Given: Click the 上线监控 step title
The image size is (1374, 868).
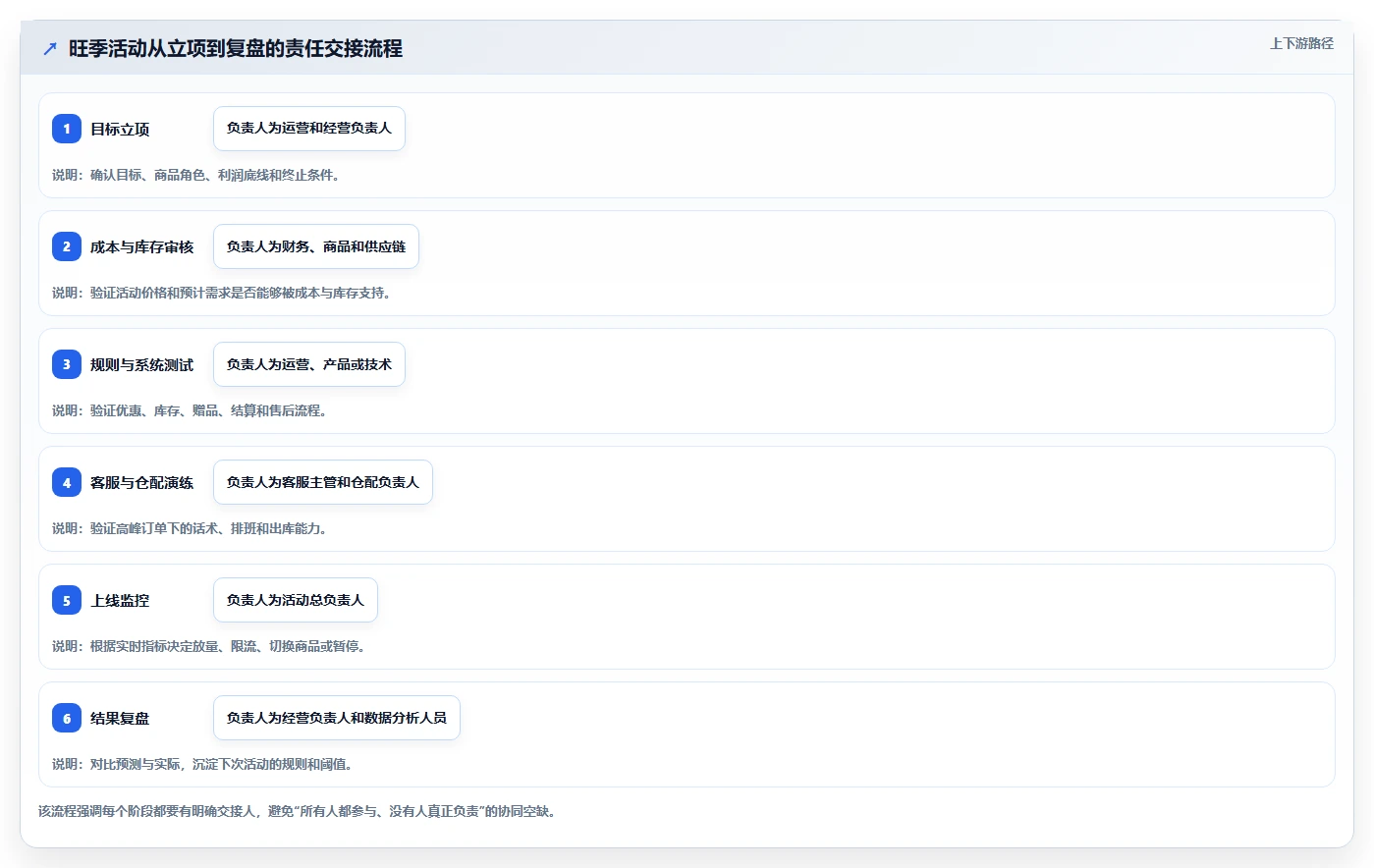Looking at the screenshot, I should 120,600.
